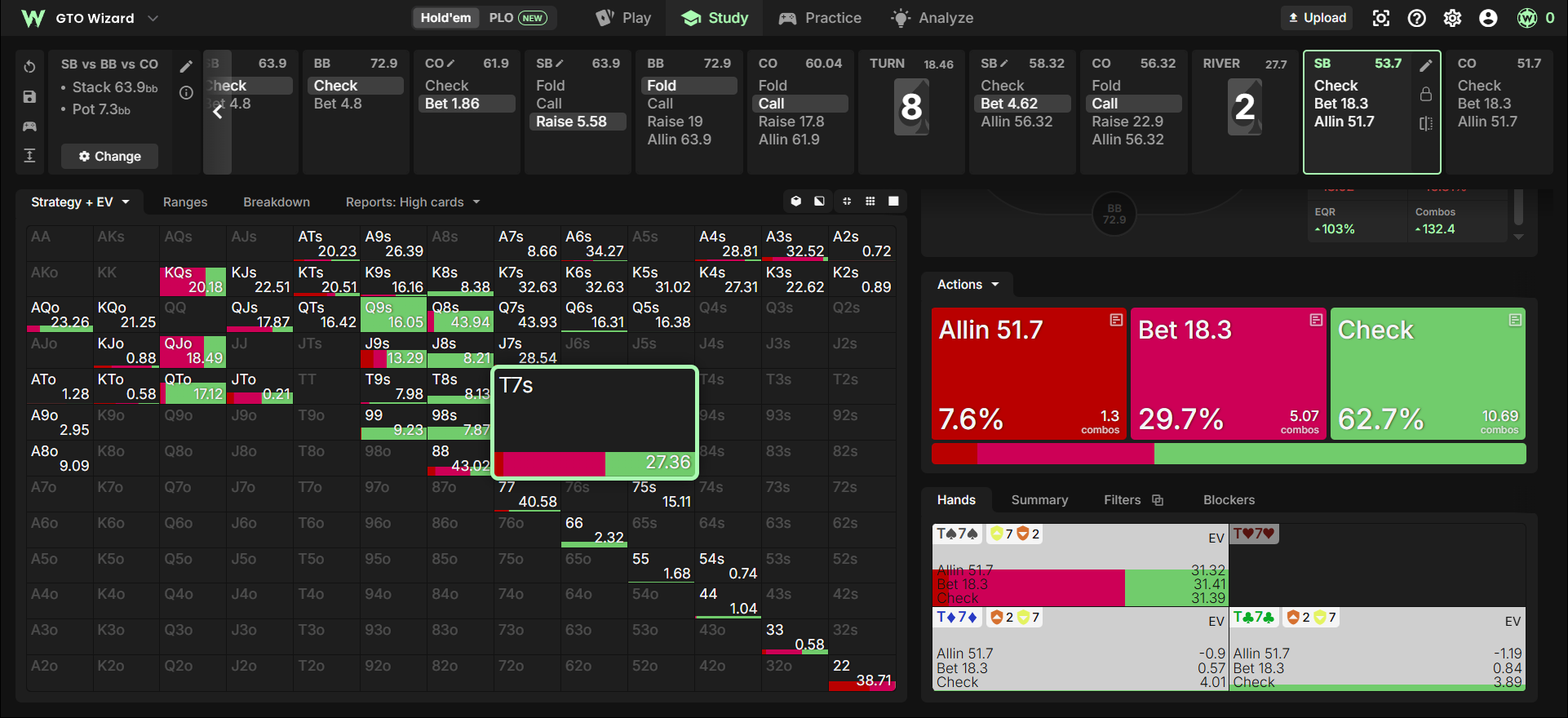Select the solid white square layout icon
The width and height of the screenshot is (1568, 718).
893,201
